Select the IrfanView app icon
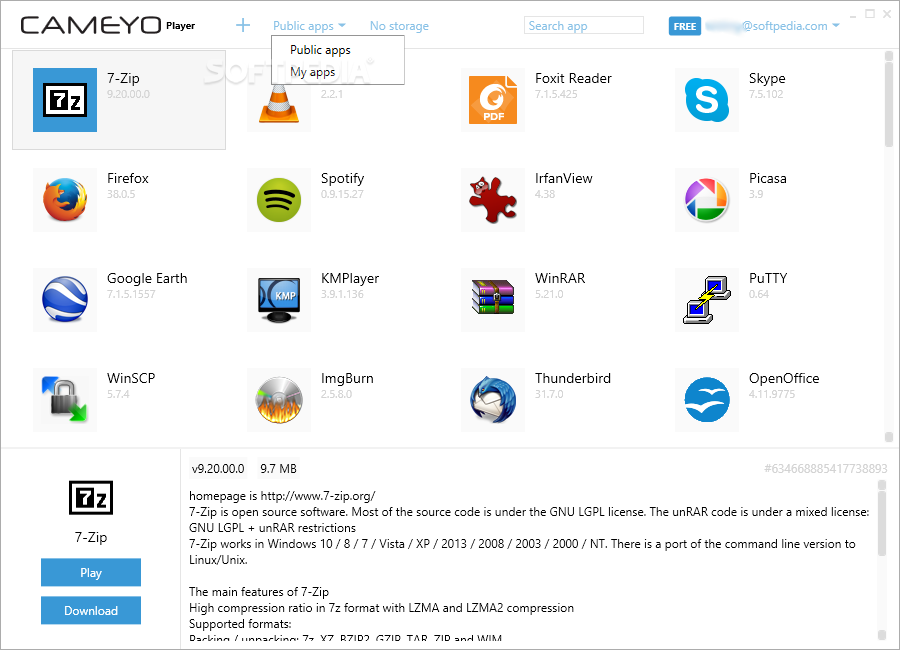The image size is (900, 650). (493, 200)
